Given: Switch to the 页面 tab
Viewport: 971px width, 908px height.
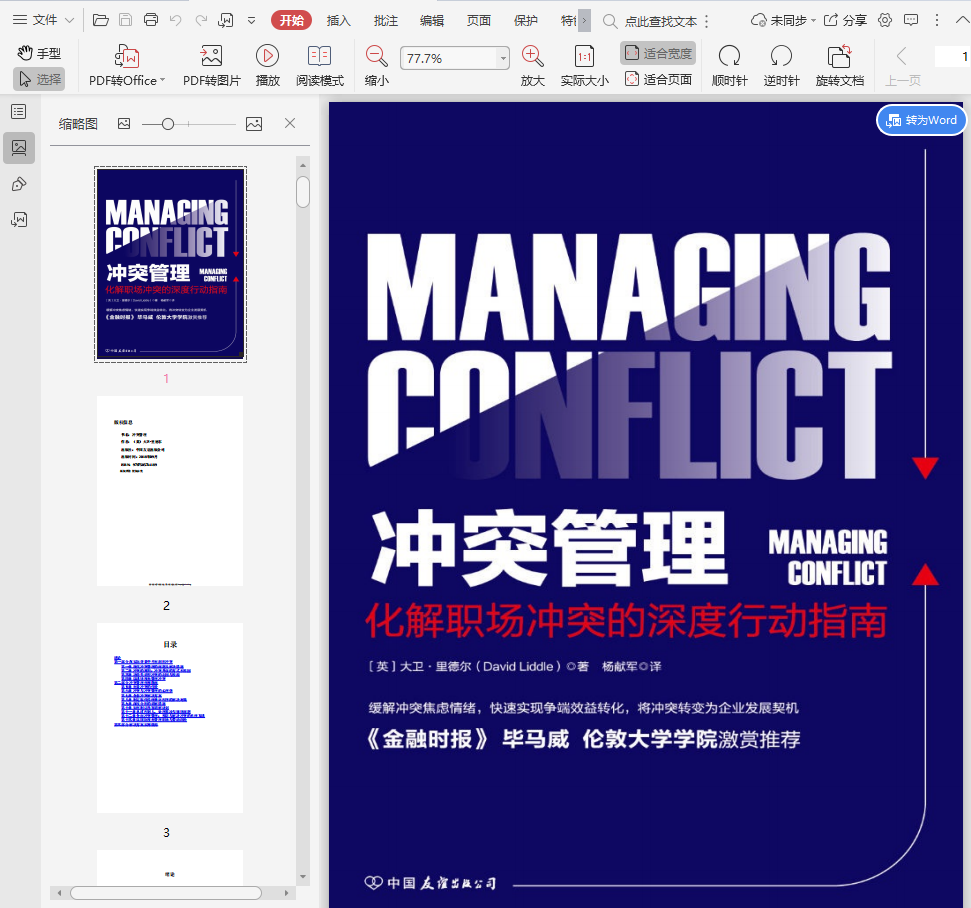Looking at the screenshot, I should tap(479, 20).
